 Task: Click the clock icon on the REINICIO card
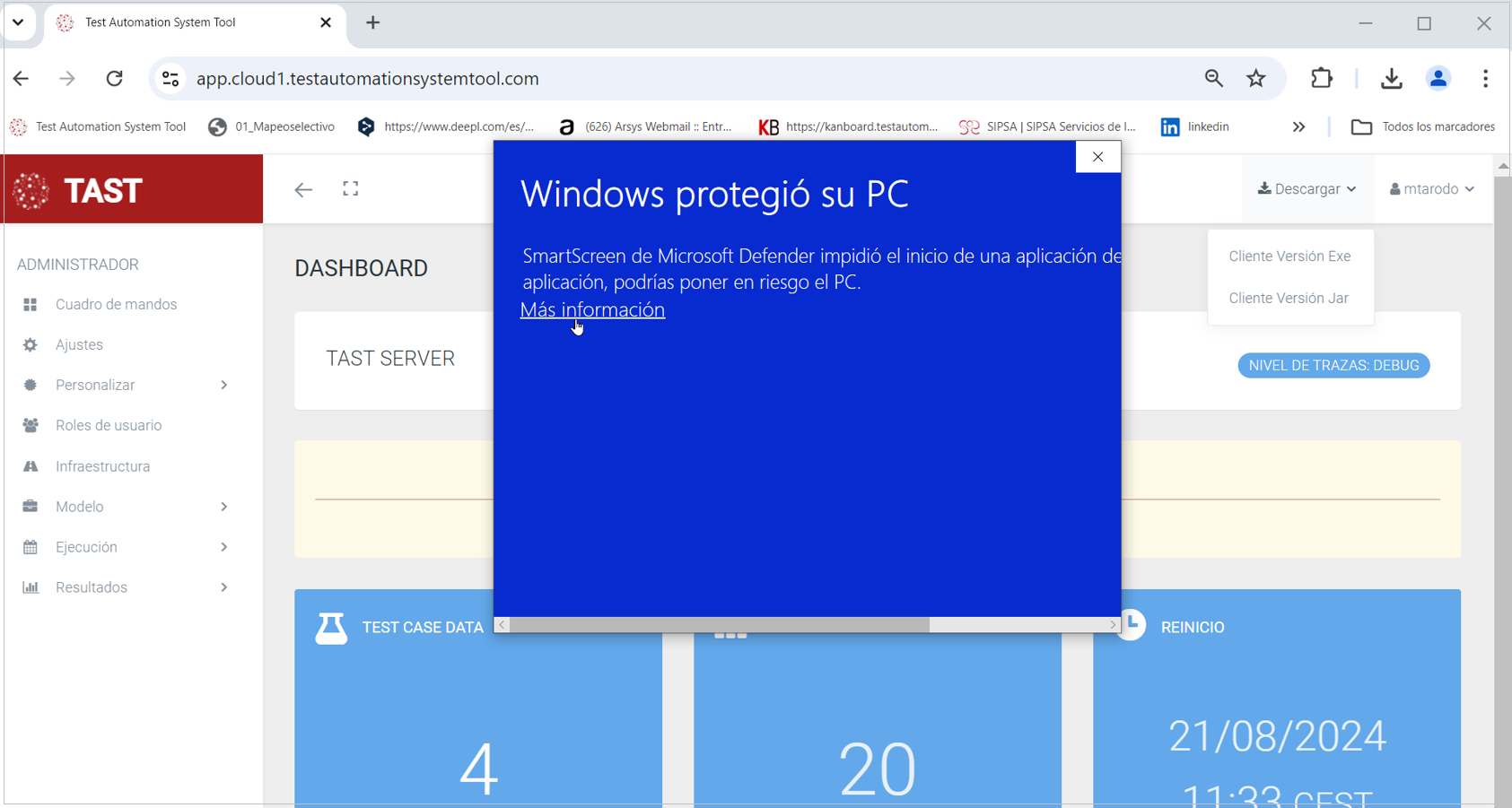point(1132,627)
